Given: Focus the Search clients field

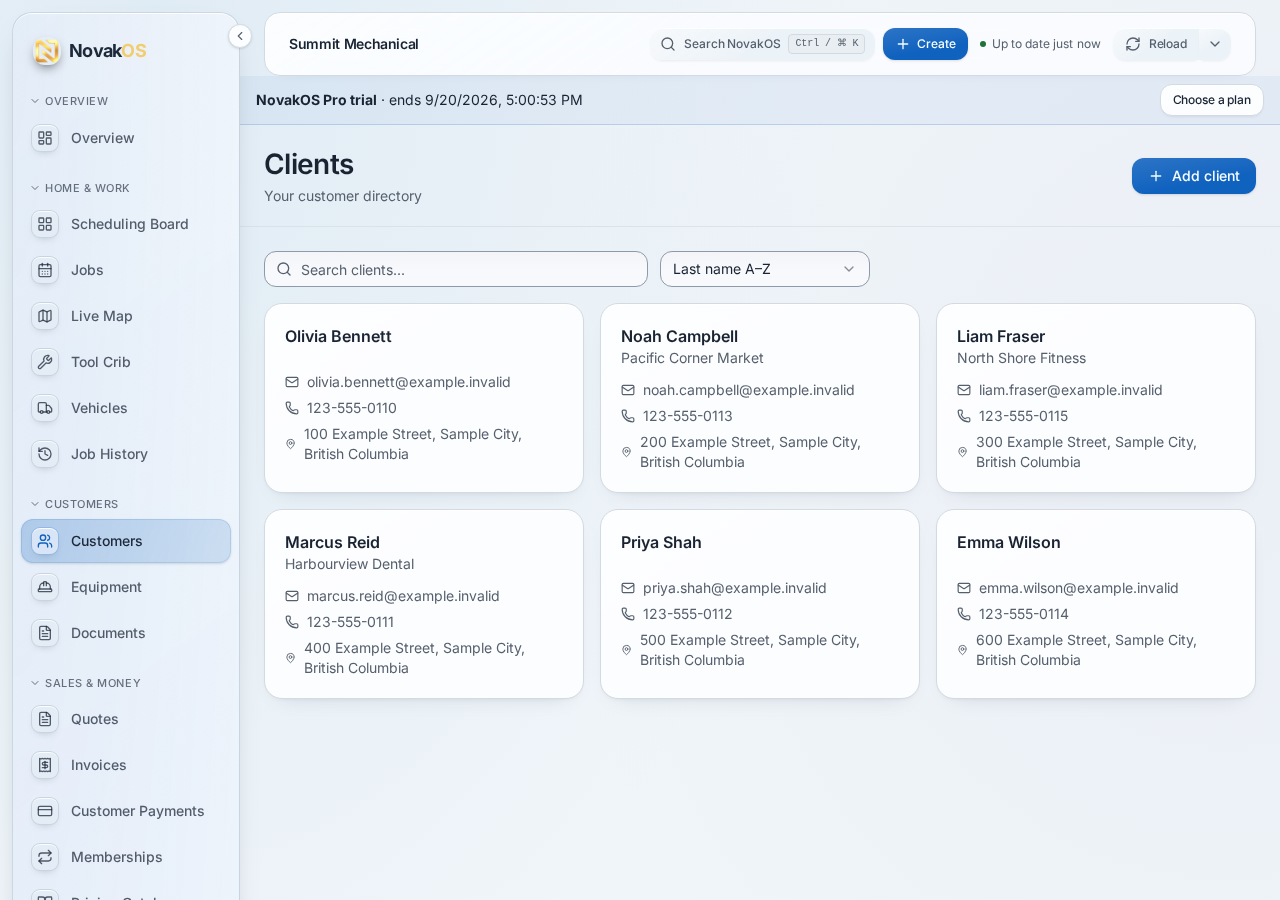Looking at the screenshot, I should click(456, 269).
